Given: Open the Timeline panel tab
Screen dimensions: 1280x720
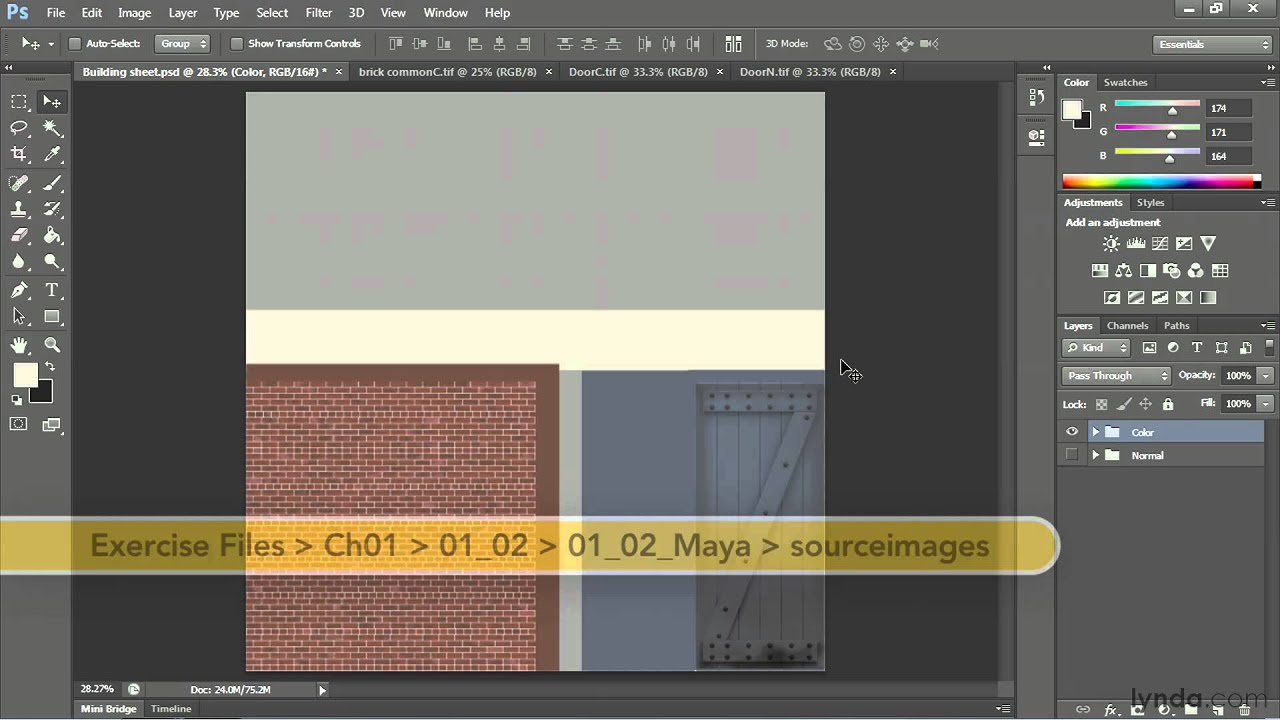Looking at the screenshot, I should (171, 709).
